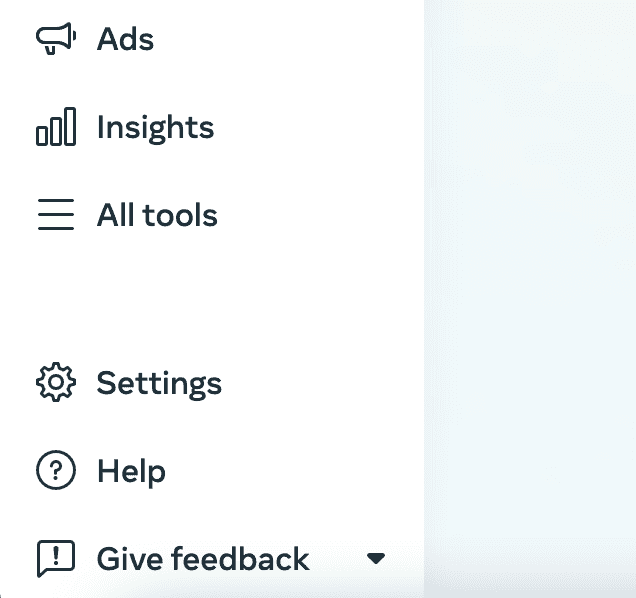Image resolution: width=636 pixels, height=598 pixels.
Task: Click the Insights bar chart icon
Action: (56, 127)
